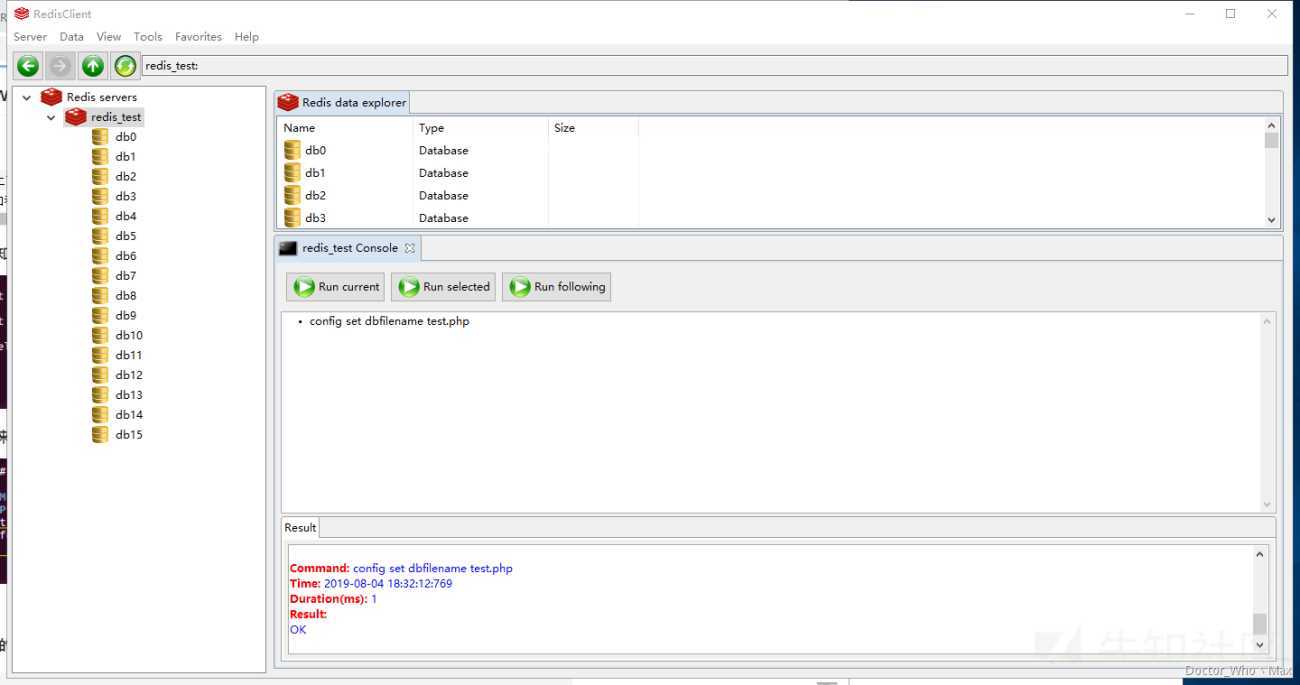Viewport: 1300px width, 685px height.
Task: Select db9 database icon in the tree
Action: pyautogui.click(x=100, y=315)
